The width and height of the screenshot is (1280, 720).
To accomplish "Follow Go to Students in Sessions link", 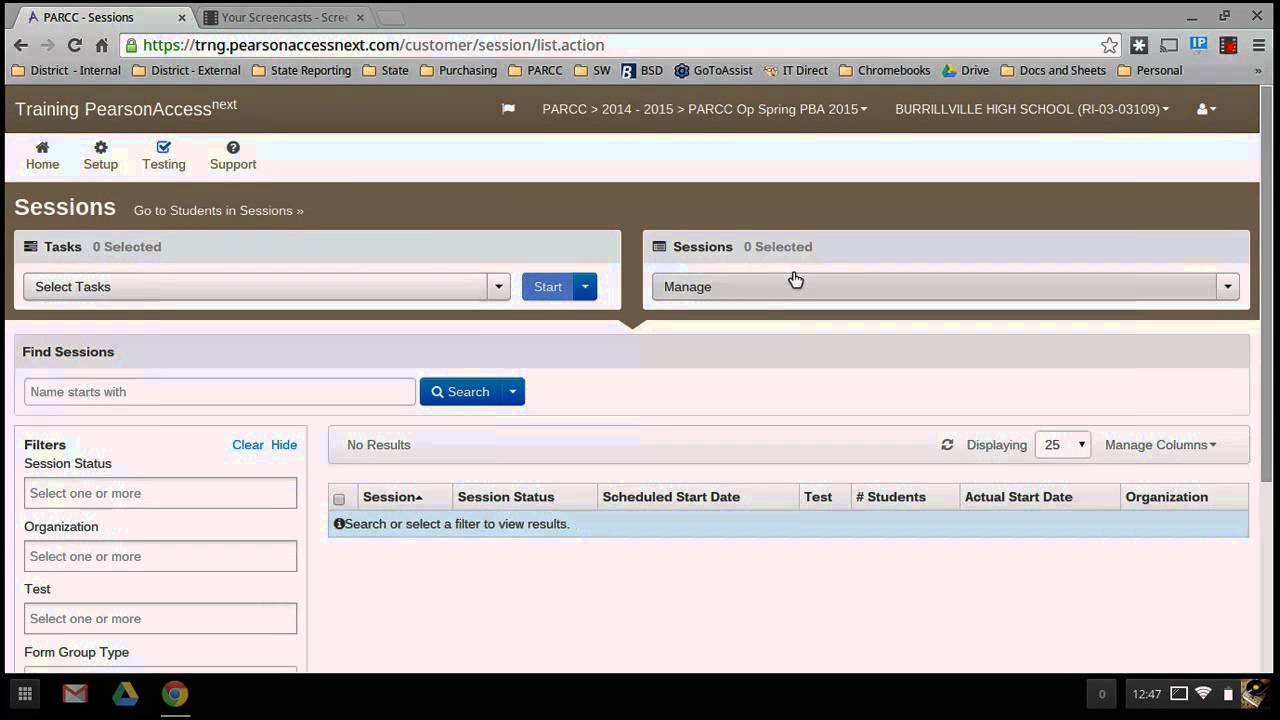I will [218, 211].
